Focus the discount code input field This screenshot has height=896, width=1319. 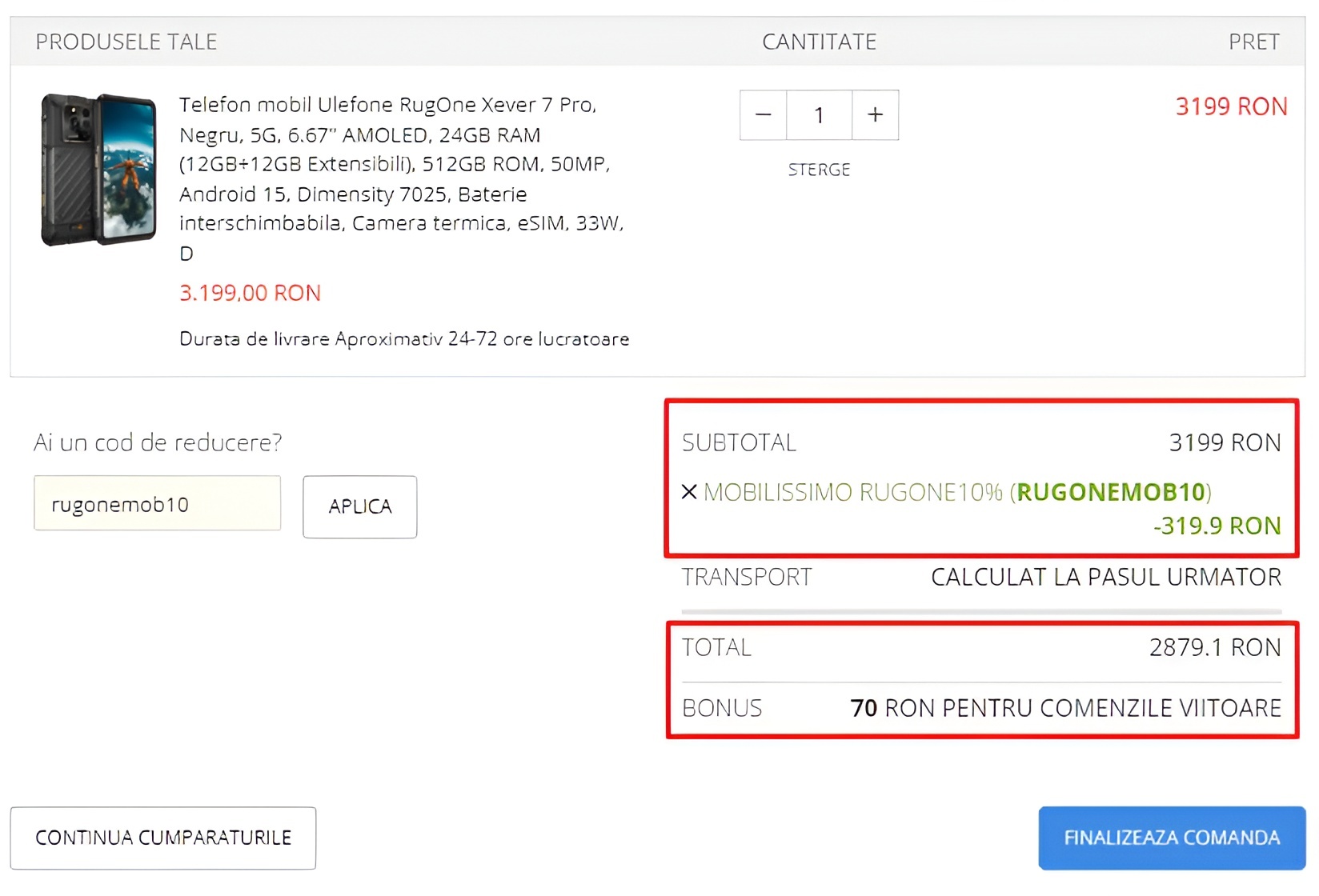click(x=157, y=504)
